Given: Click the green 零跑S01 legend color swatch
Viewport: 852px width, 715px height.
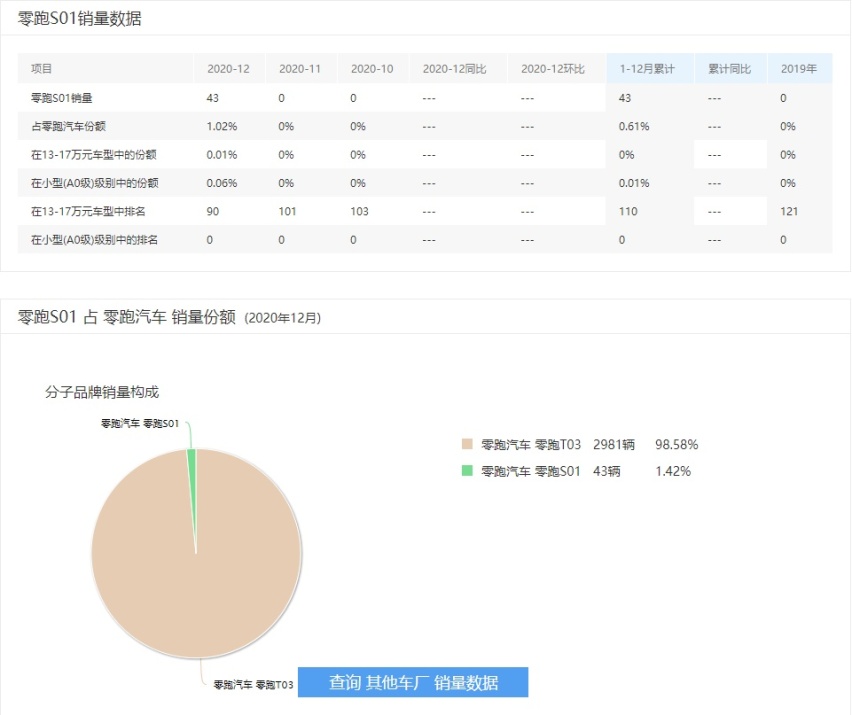Looking at the screenshot, I should click(x=467, y=471).
